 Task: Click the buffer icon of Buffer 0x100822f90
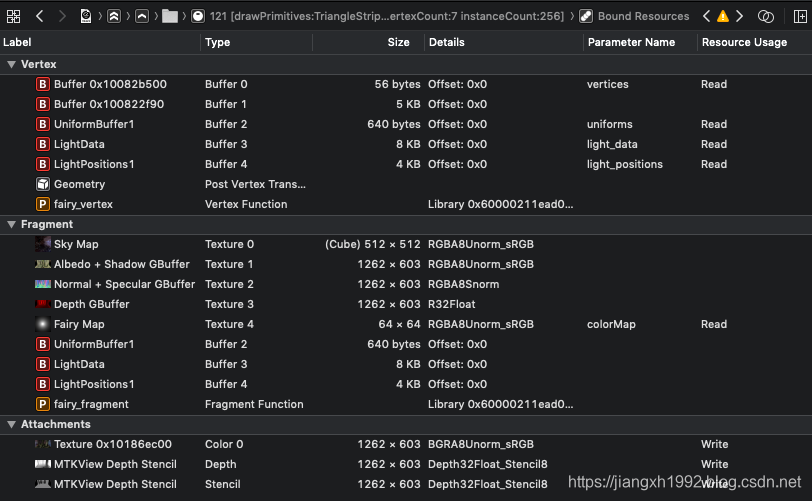pos(42,104)
